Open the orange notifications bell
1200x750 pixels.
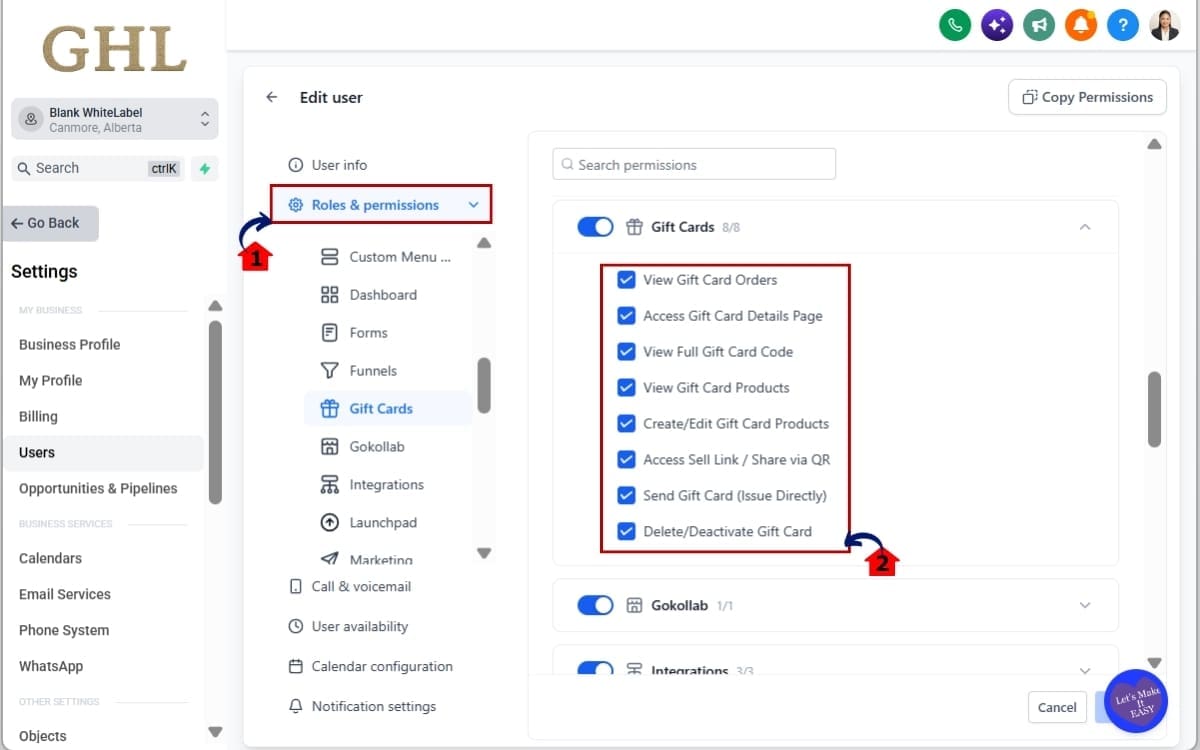(x=1081, y=25)
